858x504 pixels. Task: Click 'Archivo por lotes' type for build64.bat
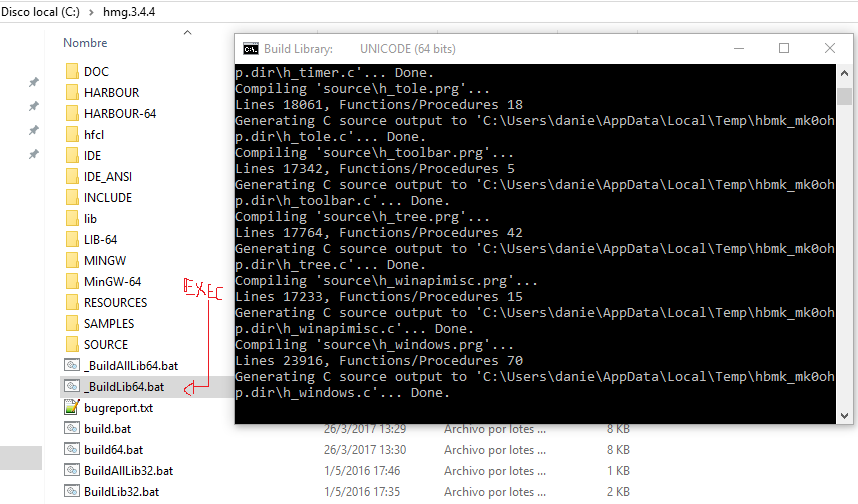(495, 450)
